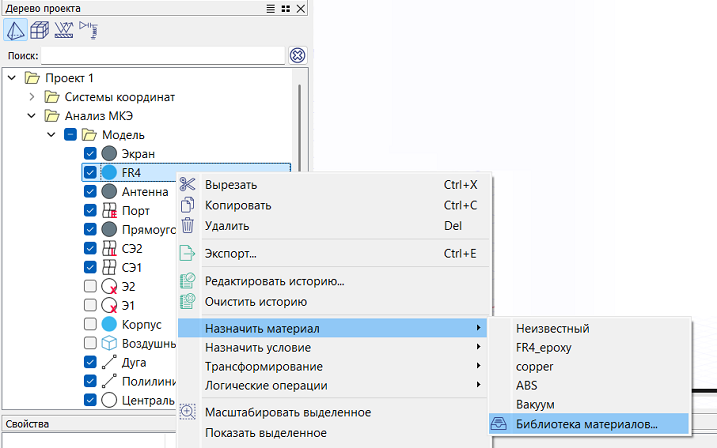Image resolution: width=717 pixels, height=448 pixels.
Task: Click the mesh cube icon in toolbar
Action: pos(40,30)
